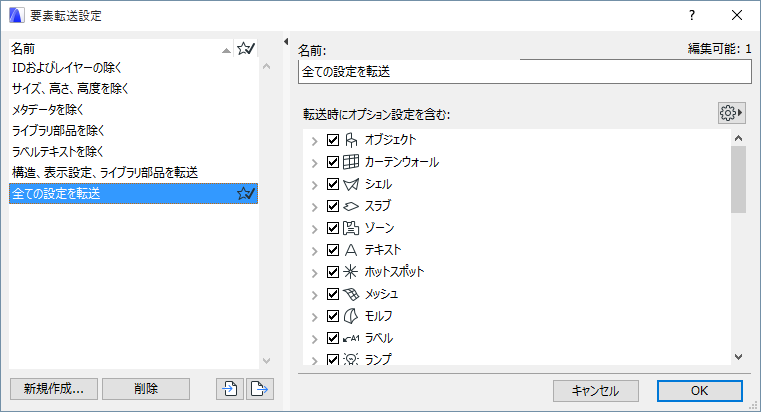761x412 pixels.
Task: Toggle the モルフ checkbox
Action: 332,316
